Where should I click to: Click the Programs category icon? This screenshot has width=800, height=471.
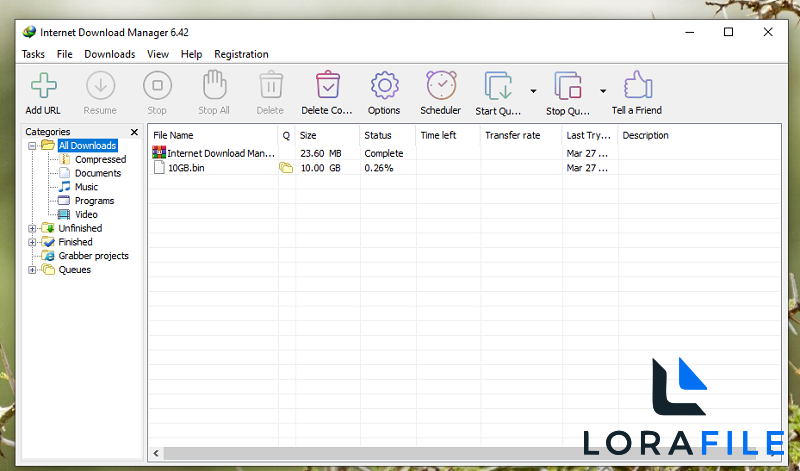tap(64, 201)
